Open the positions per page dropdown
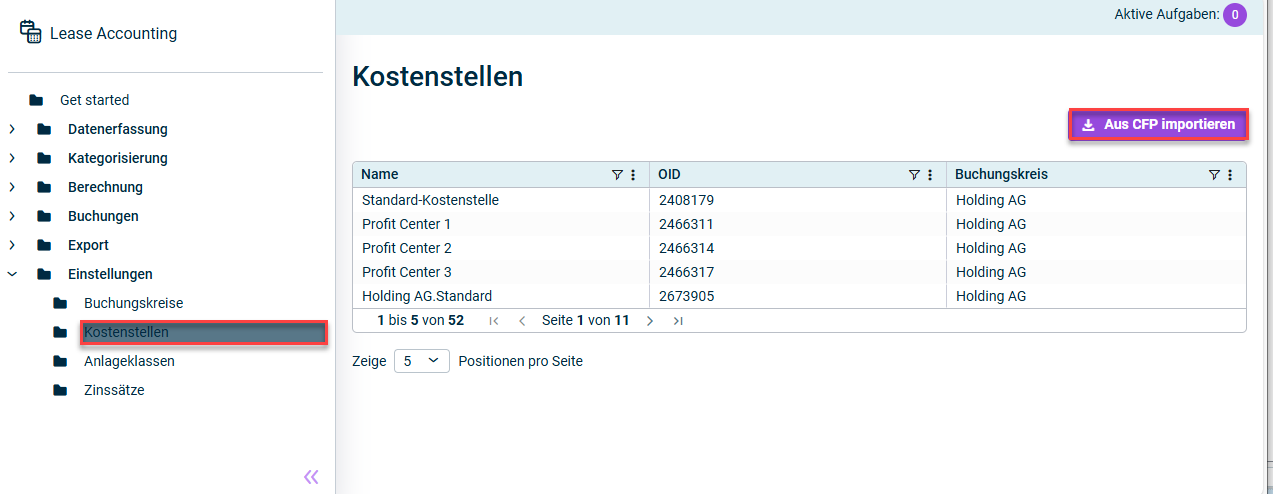 [421, 361]
